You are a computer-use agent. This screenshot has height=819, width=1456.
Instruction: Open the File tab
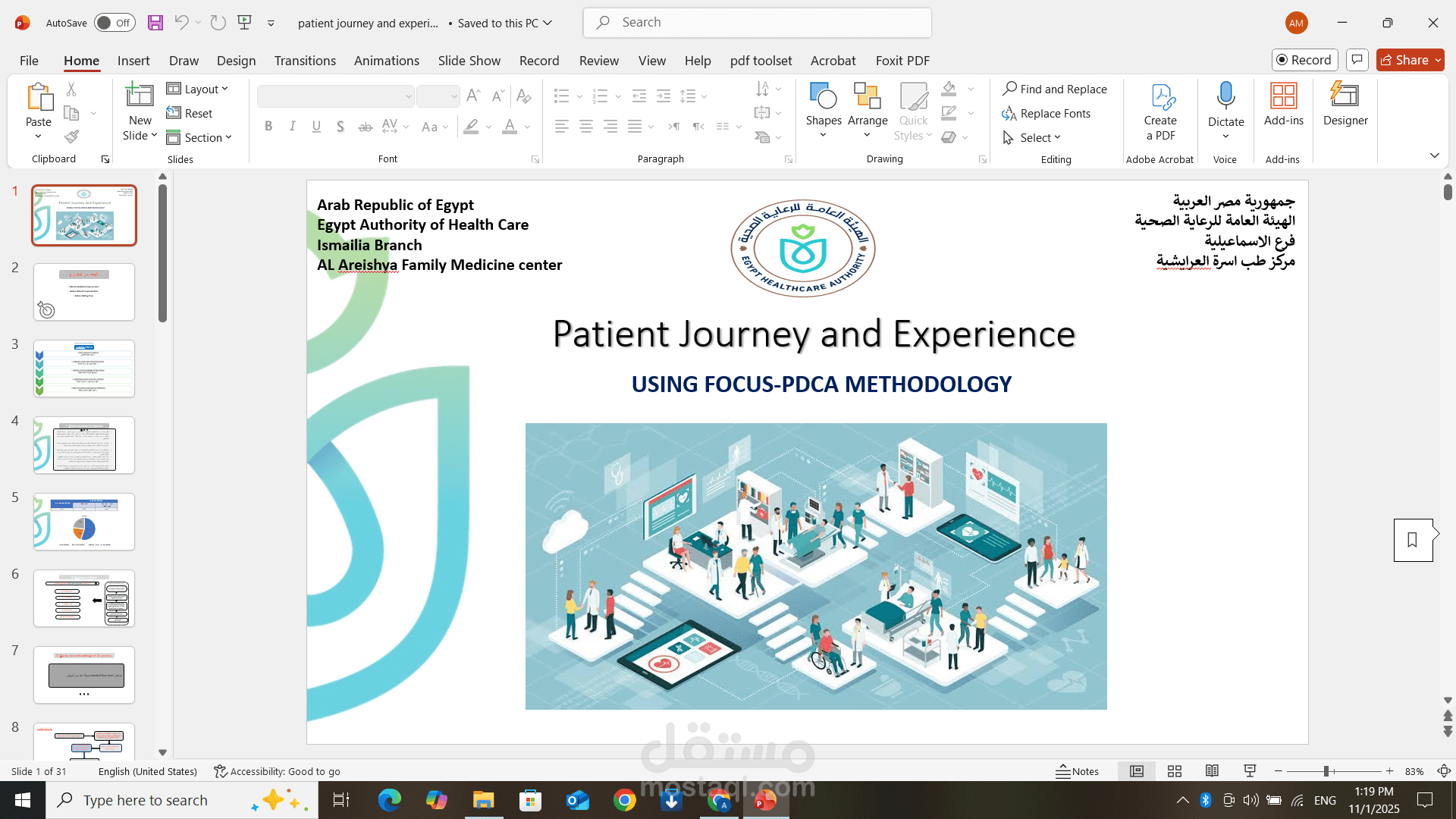(29, 61)
